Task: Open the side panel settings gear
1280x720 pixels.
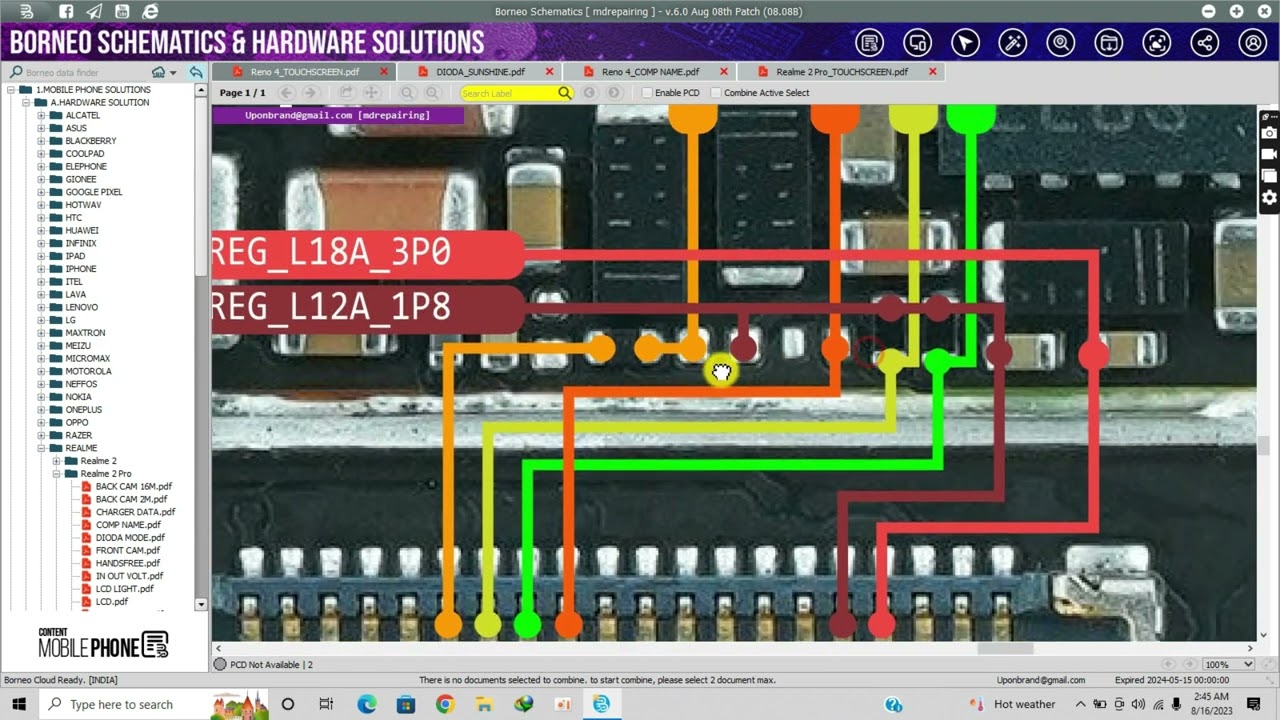Action: coord(1269,198)
